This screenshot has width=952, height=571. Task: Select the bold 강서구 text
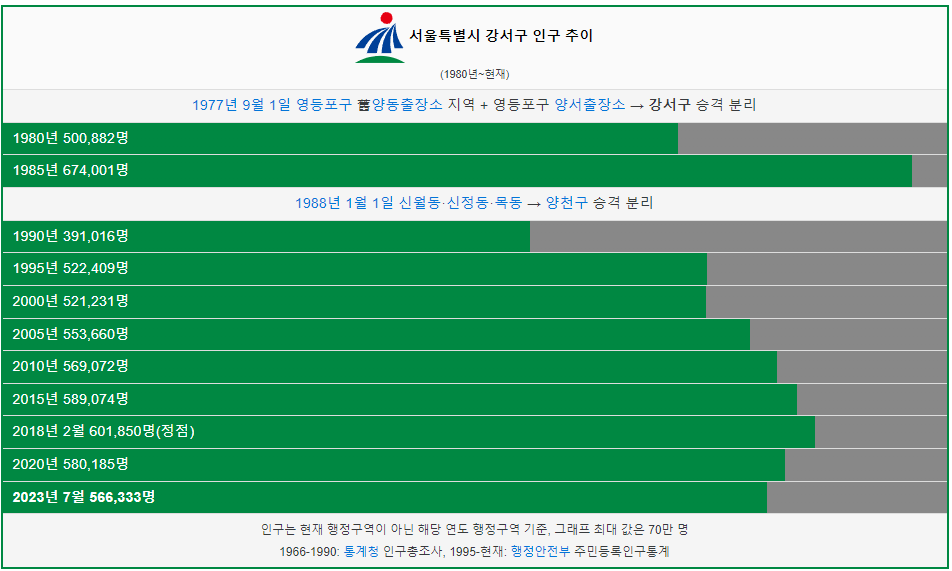coord(670,104)
